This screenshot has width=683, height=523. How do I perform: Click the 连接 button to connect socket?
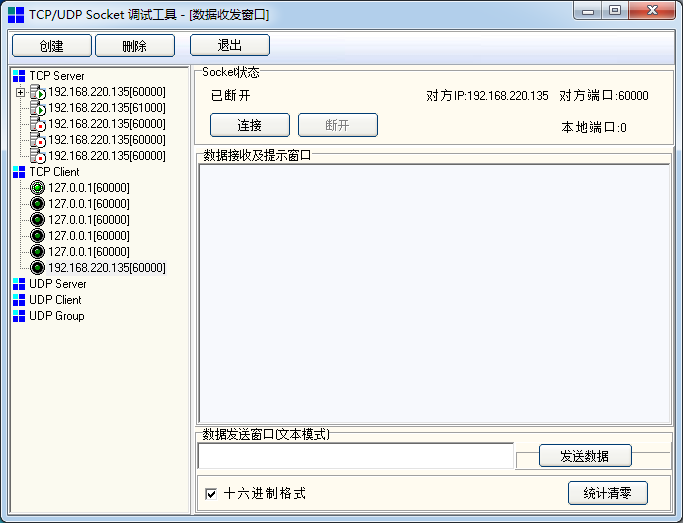click(250, 125)
